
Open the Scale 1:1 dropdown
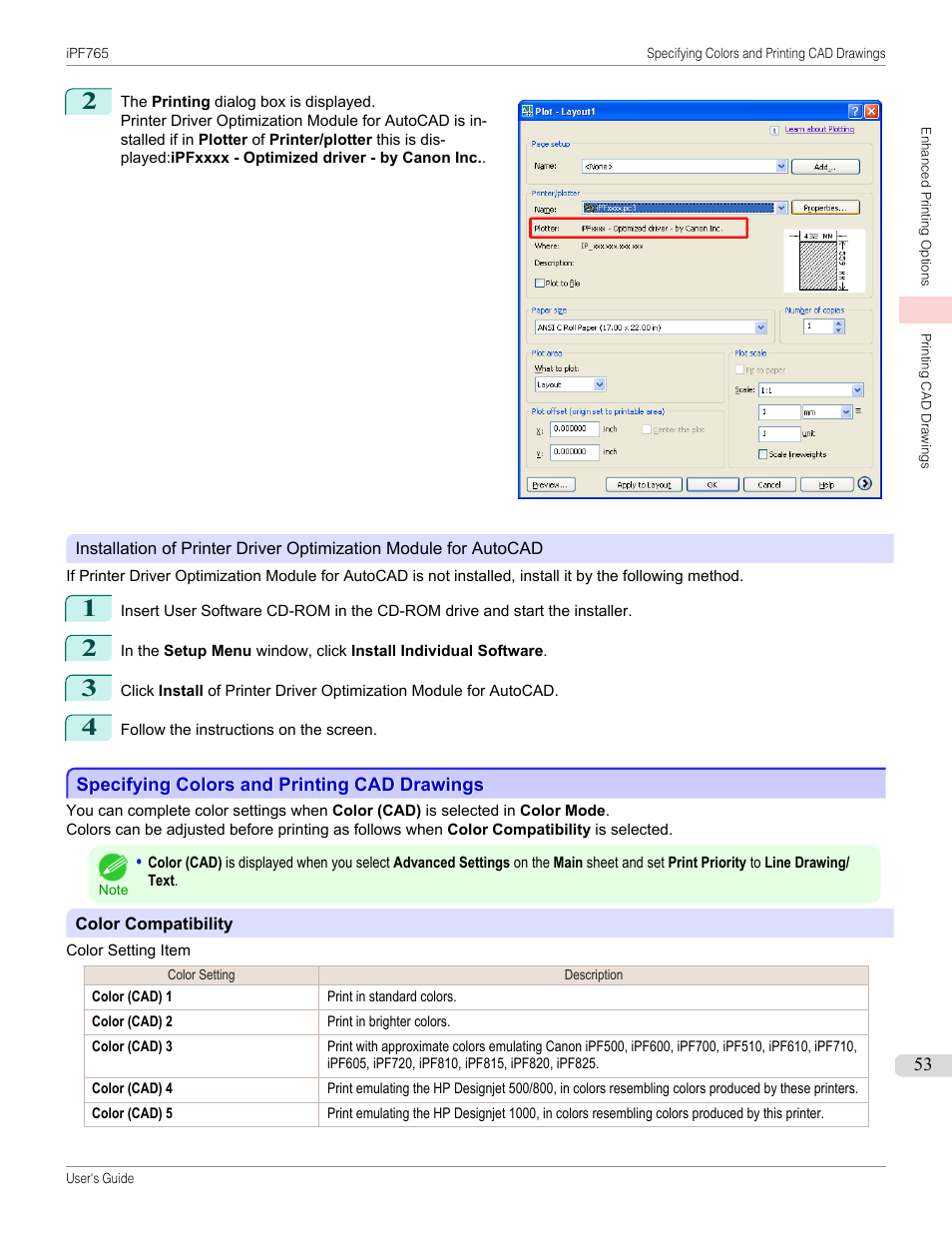tap(857, 390)
